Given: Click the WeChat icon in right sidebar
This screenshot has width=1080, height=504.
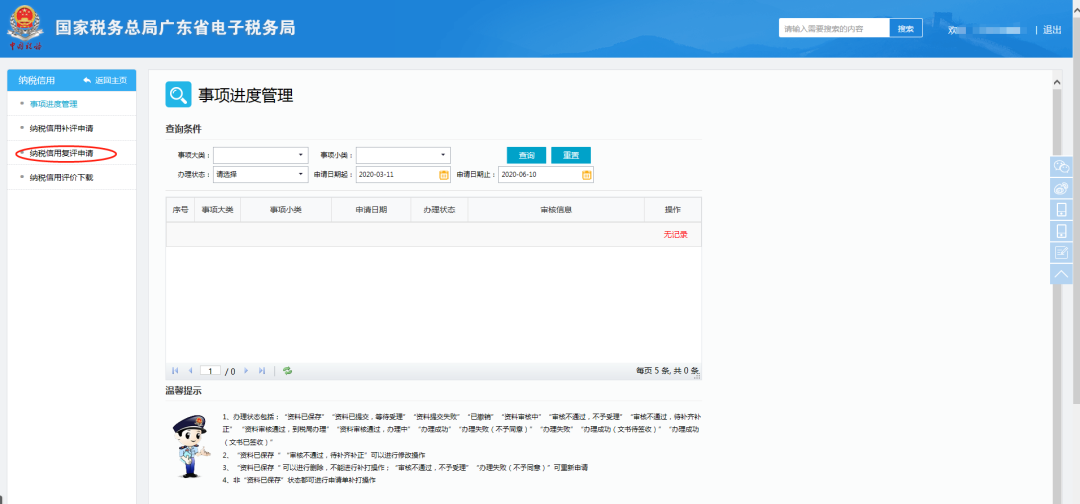Looking at the screenshot, I should click(1061, 166).
